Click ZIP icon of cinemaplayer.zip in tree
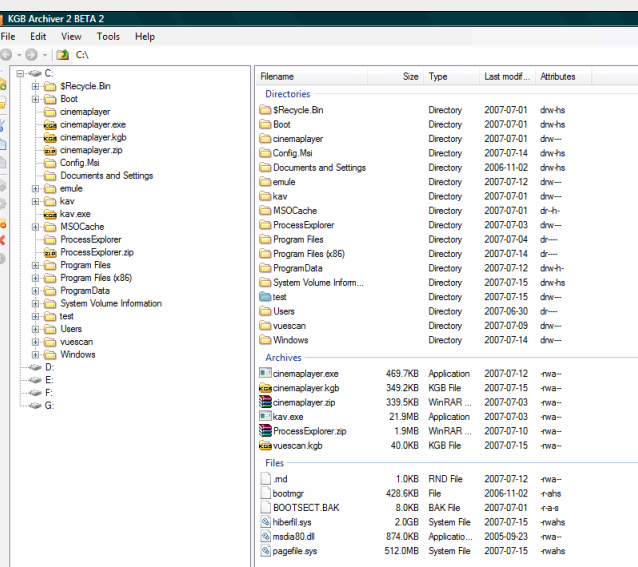The width and height of the screenshot is (638, 567). point(50,150)
